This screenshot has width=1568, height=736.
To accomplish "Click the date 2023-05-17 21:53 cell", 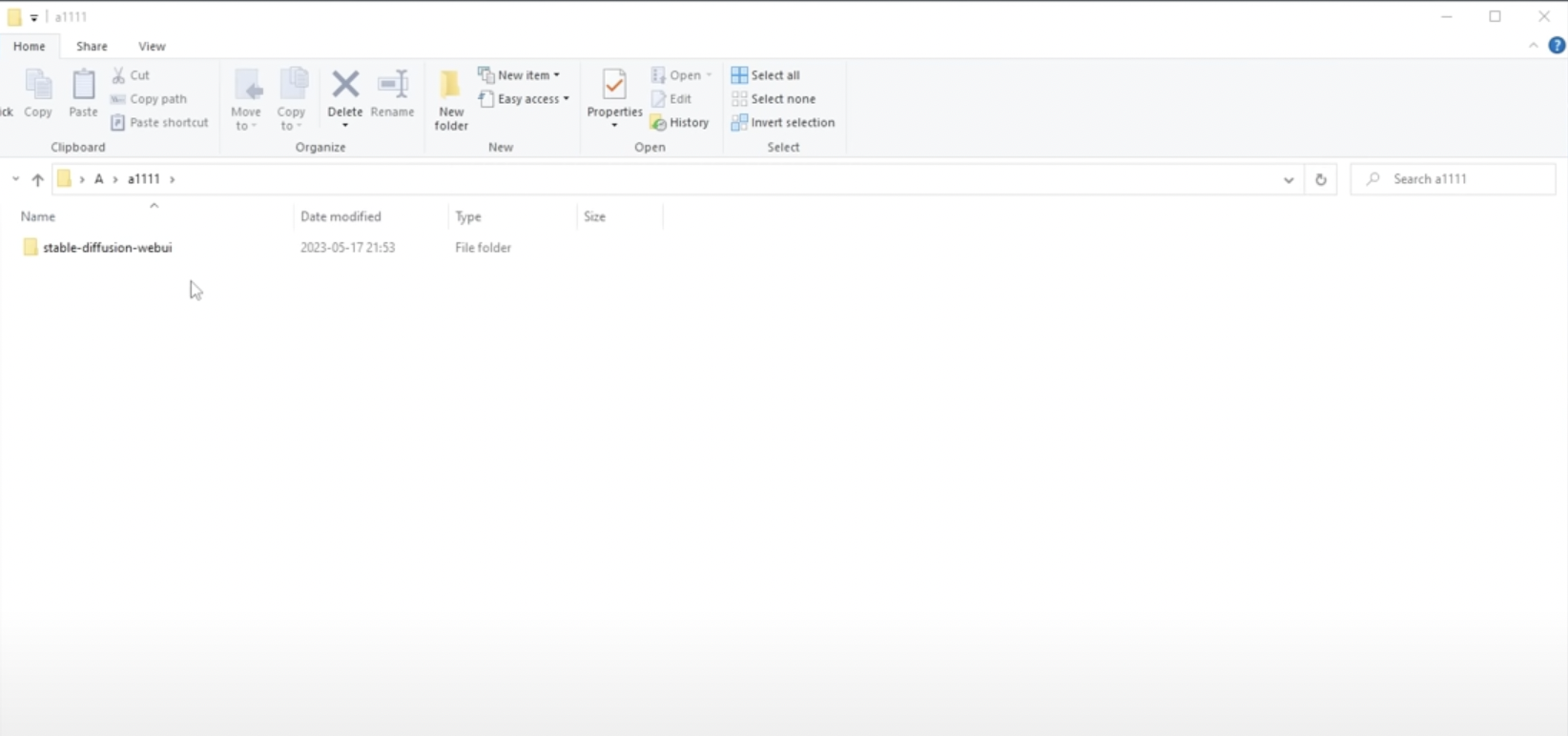I will (x=347, y=248).
